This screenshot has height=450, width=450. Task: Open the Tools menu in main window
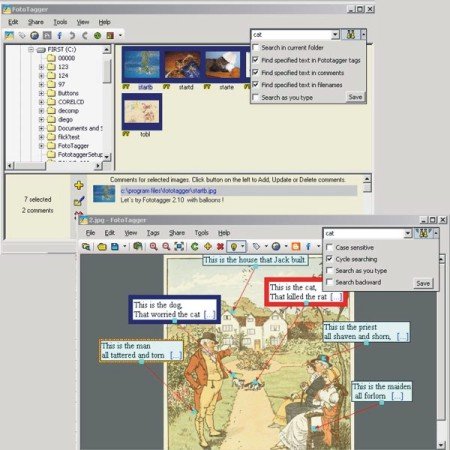[60, 22]
